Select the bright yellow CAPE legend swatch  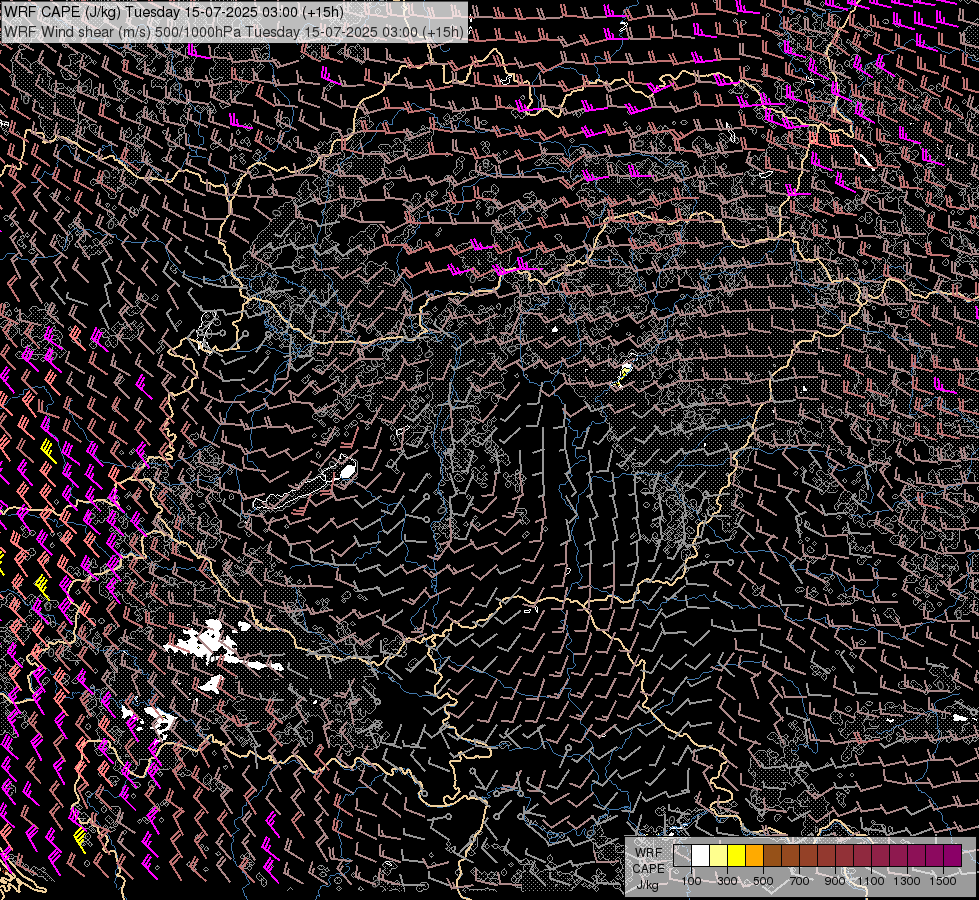pos(737,855)
